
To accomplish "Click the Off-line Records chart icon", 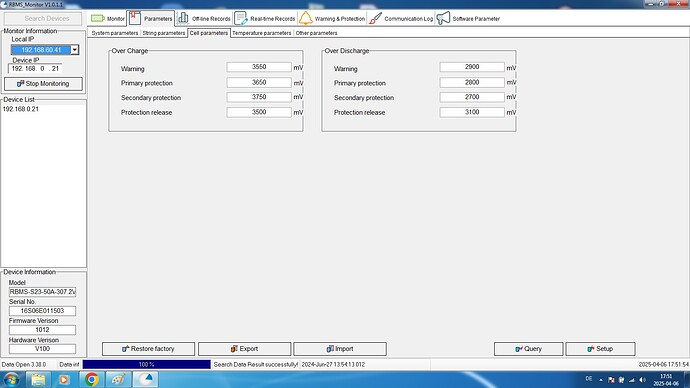I will pos(183,18).
